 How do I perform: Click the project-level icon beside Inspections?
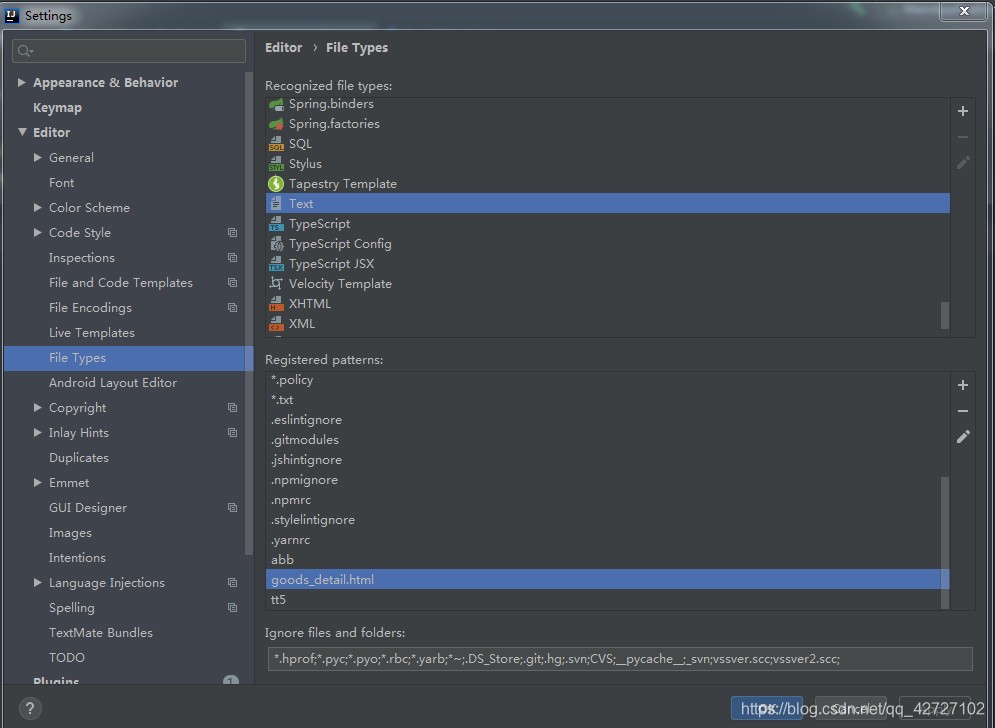point(232,258)
